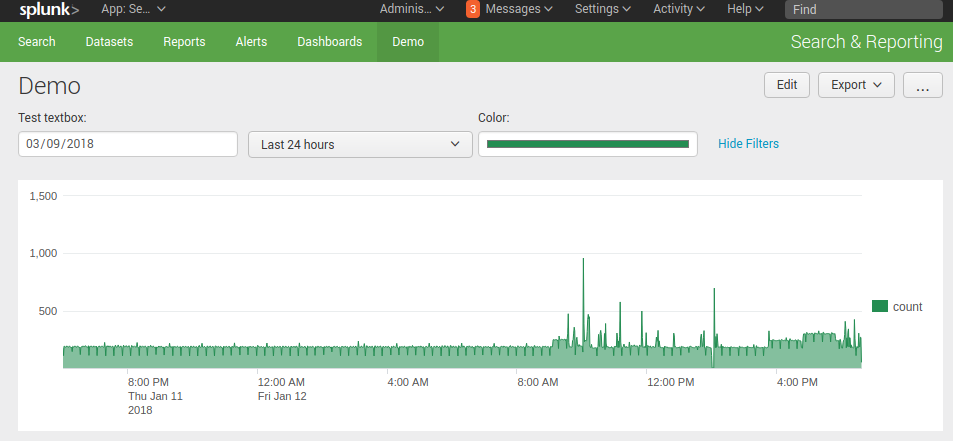Image resolution: width=953 pixels, height=441 pixels.
Task: Open the App selector dropdown
Action: click(133, 9)
